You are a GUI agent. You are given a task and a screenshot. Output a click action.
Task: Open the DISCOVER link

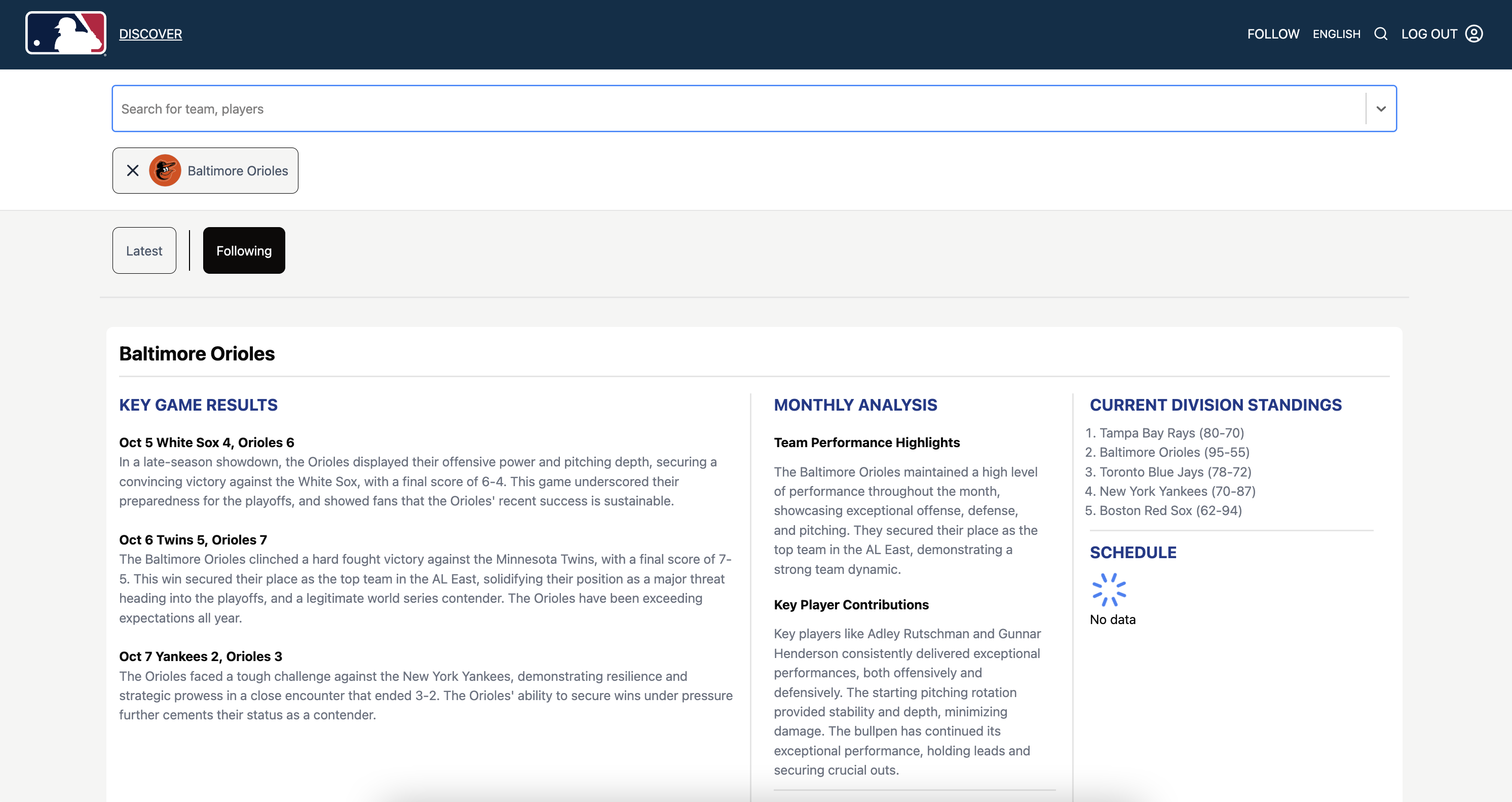coord(150,34)
